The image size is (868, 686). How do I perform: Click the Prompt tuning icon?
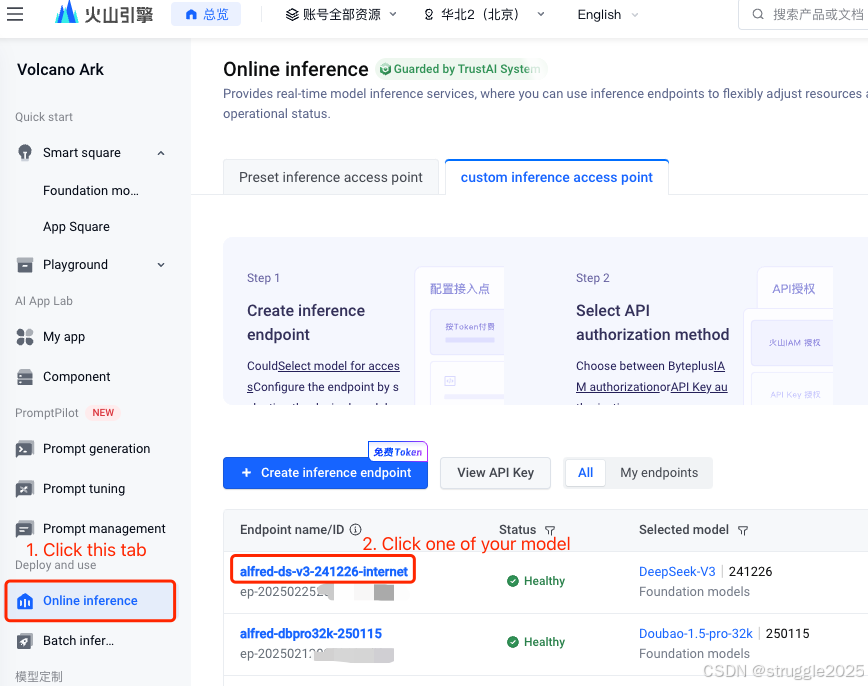tap(24, 489)
